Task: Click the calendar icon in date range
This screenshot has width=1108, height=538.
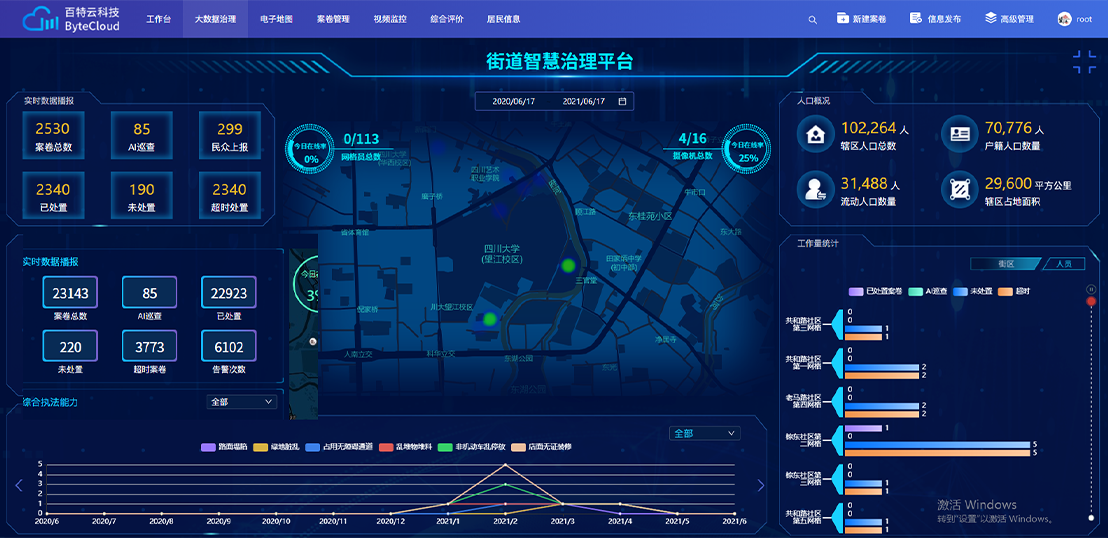Action: (622, 102)
